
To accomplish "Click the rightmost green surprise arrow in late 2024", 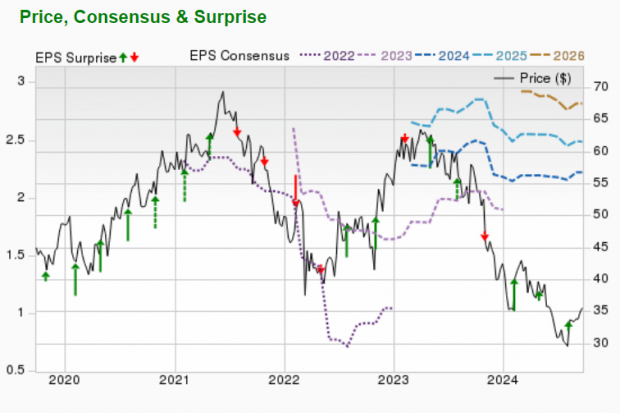I will coord(568,325).
